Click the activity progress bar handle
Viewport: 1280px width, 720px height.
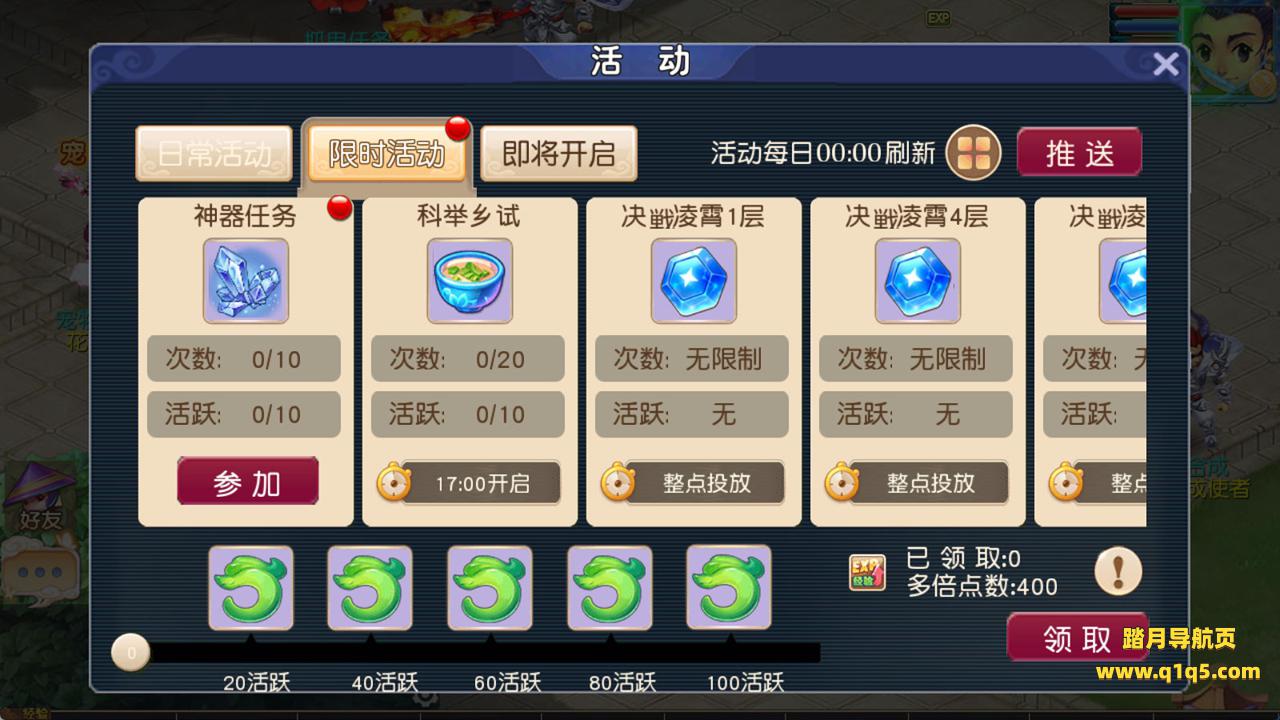coord(130,653)
